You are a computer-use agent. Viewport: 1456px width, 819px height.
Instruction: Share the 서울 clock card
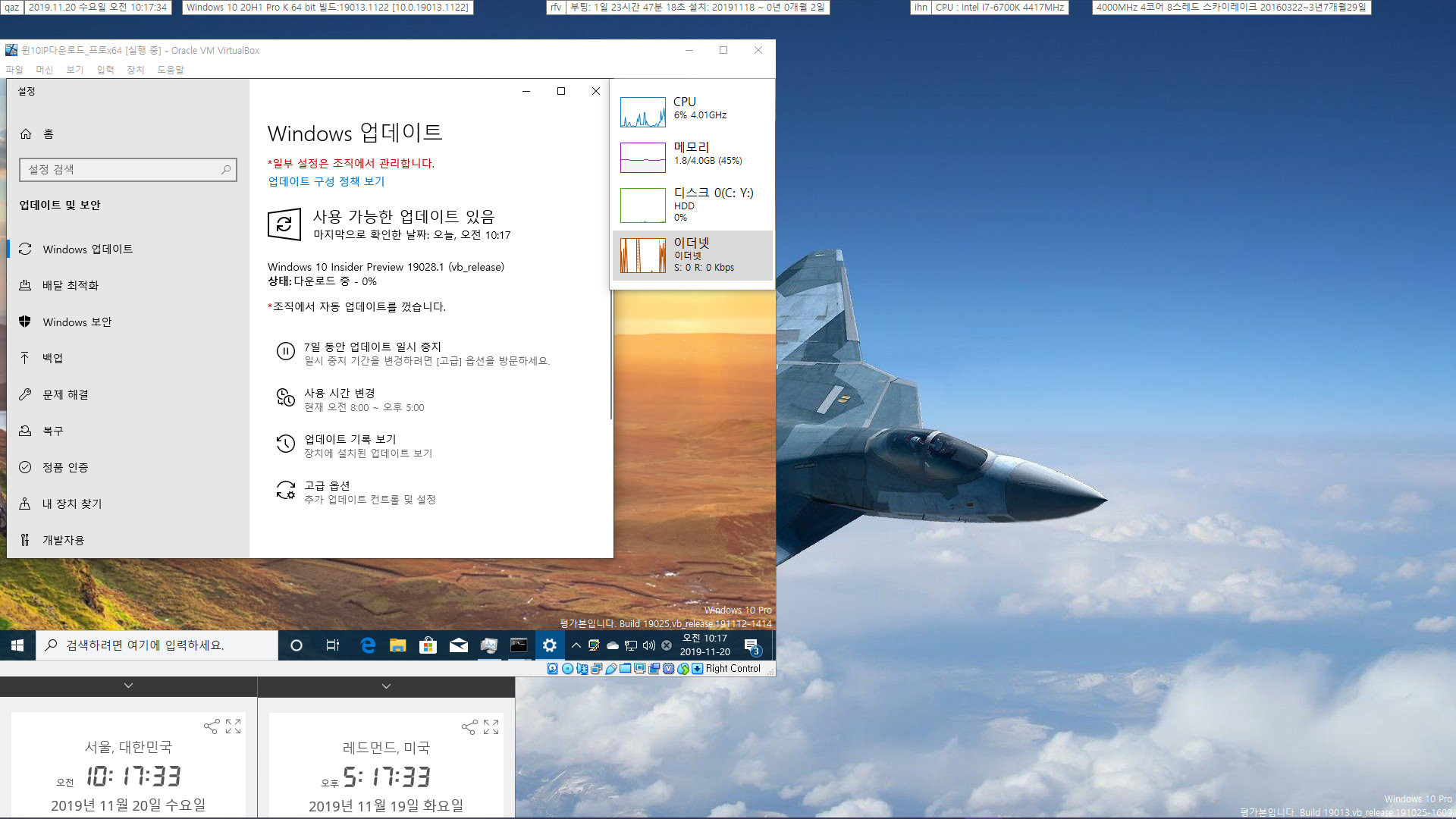click(212, 726)
